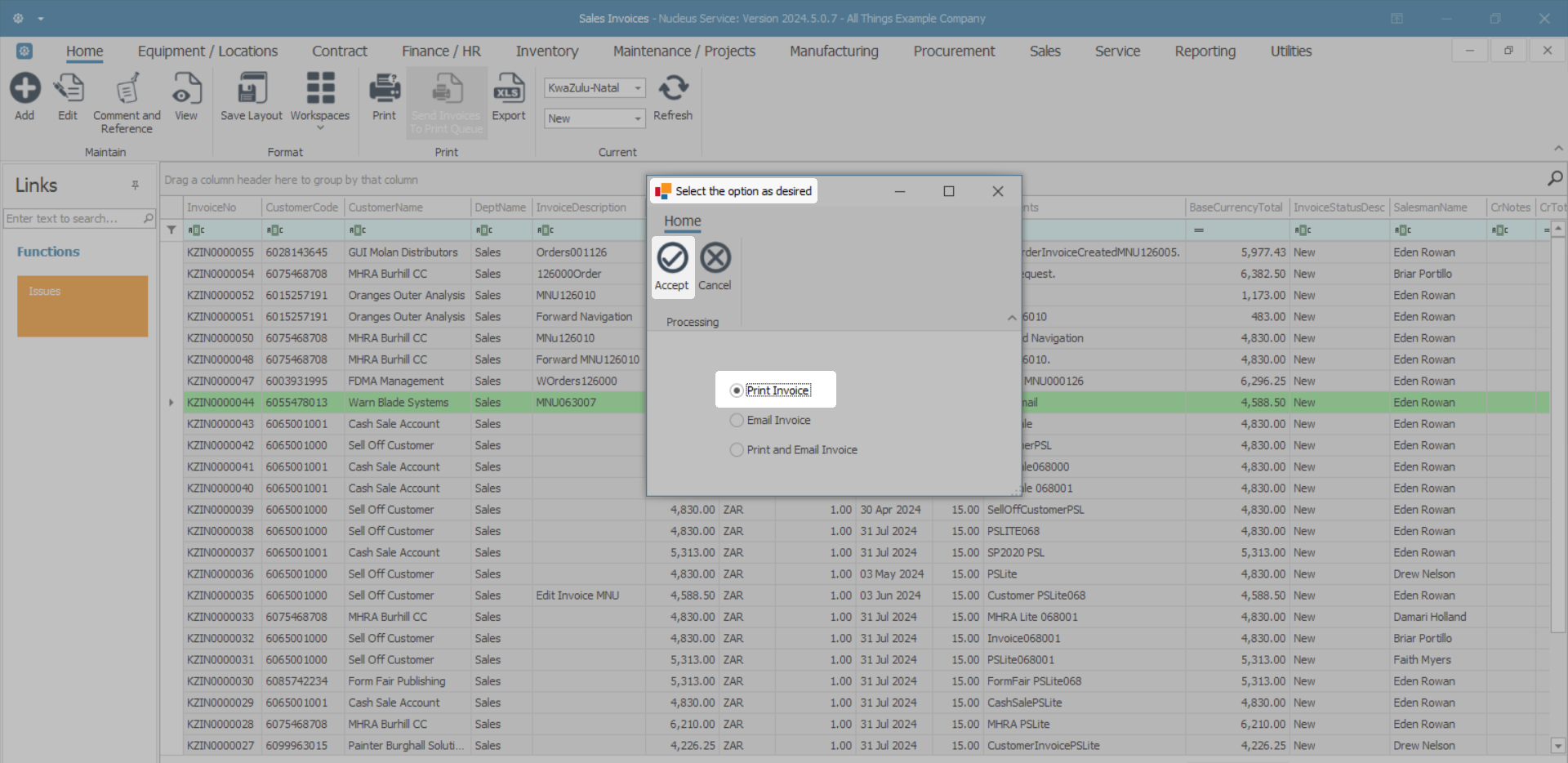This screenshot has width=1568, height=763.
Task: Open the Reporting tab
Action: point(1205,51)
